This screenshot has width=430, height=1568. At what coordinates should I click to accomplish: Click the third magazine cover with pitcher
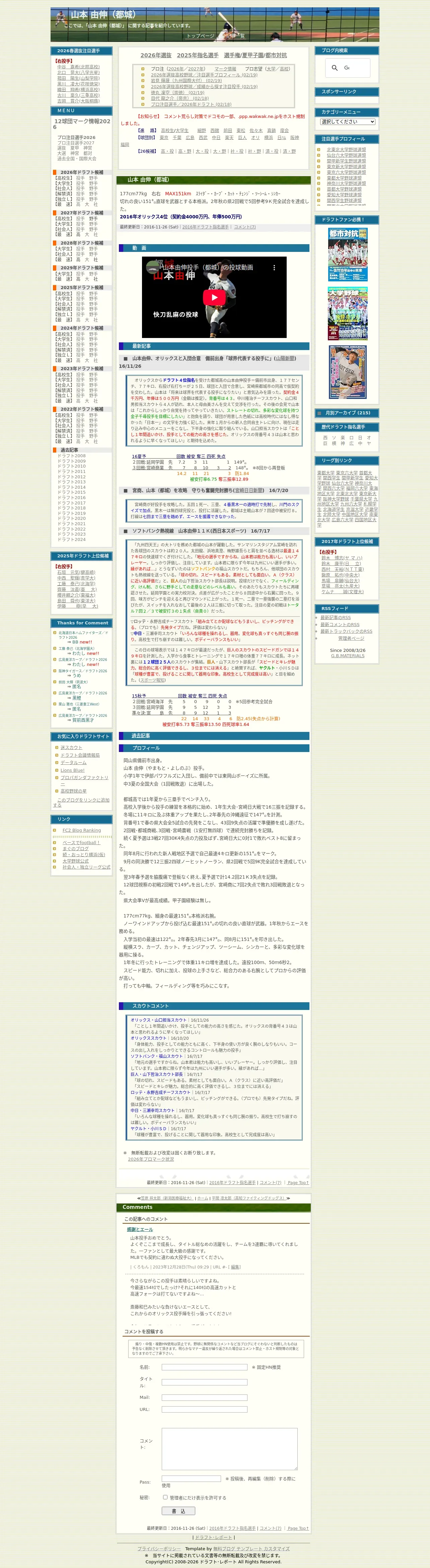[x=347, y=372]
